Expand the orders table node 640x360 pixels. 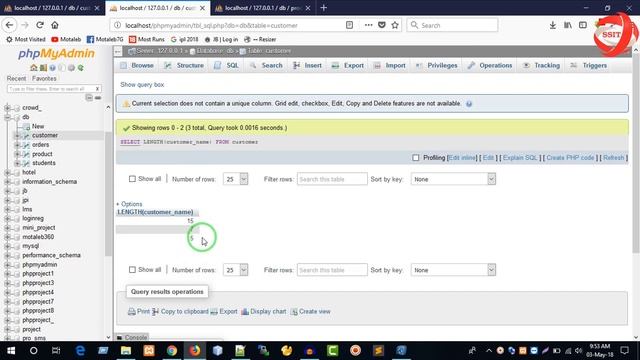tap(17, 144)
